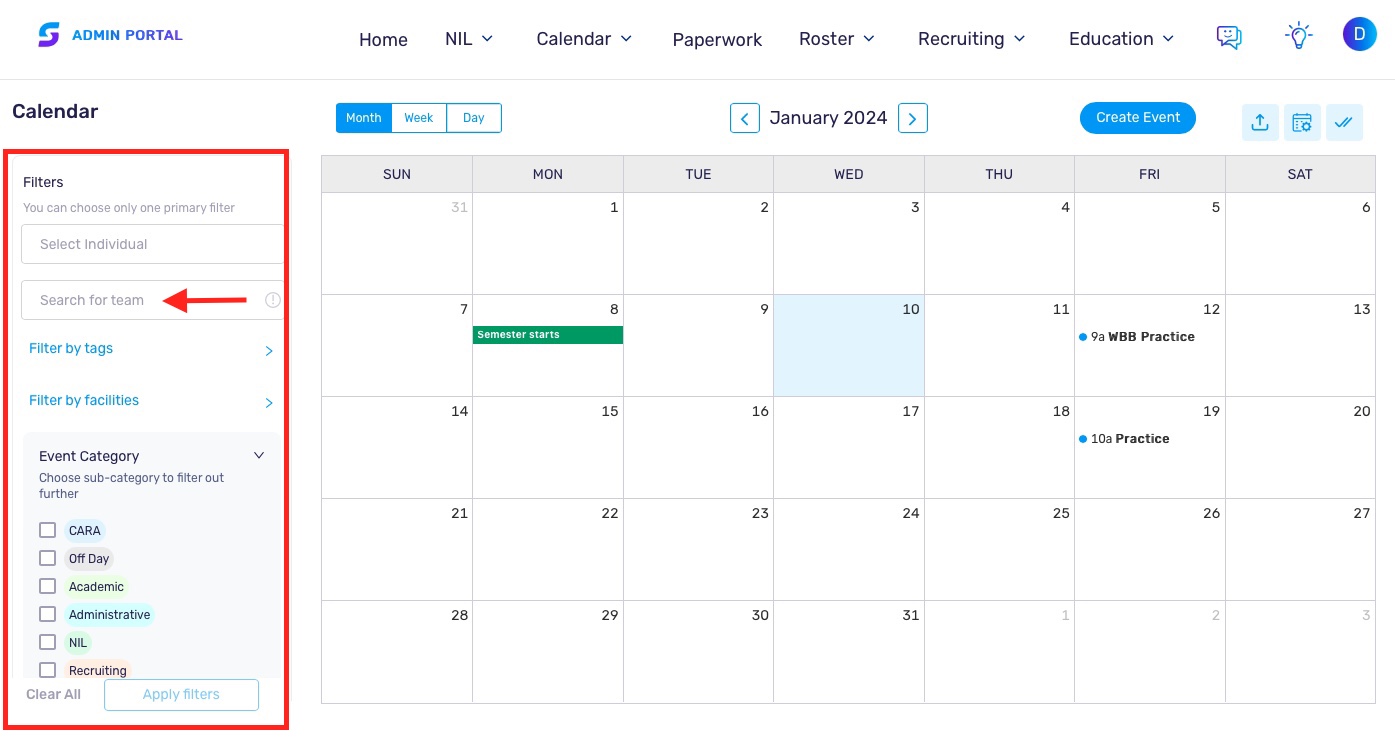Screen dimensions: 1395x737
Task: Open the Recruiting nav dropdown
Action: pos(972,39)
